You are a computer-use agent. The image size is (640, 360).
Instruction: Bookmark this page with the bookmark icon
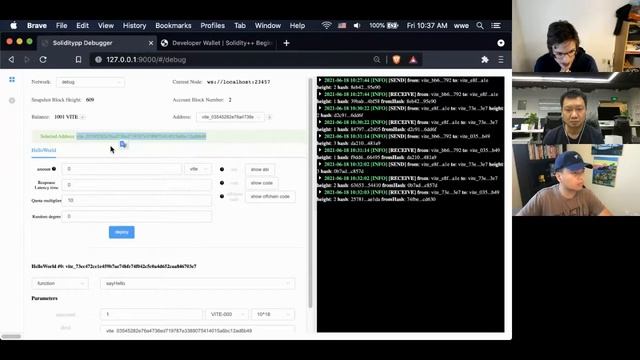point(78,60)
